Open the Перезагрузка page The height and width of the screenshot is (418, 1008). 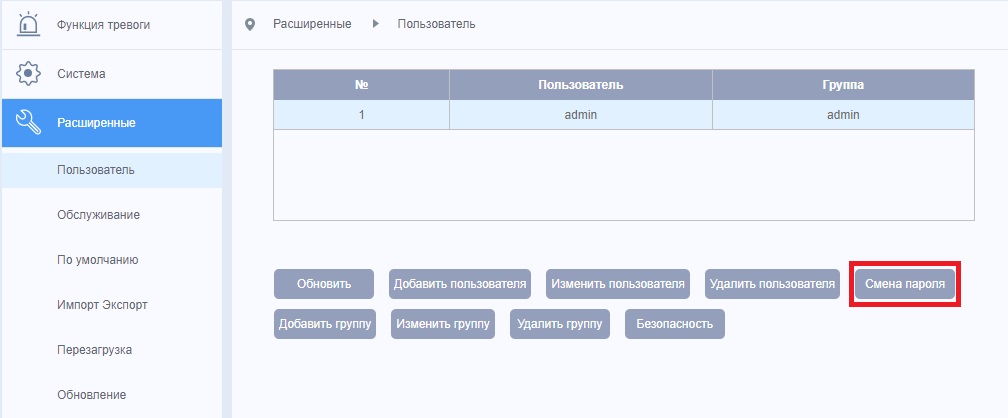(x=95, y=350)
